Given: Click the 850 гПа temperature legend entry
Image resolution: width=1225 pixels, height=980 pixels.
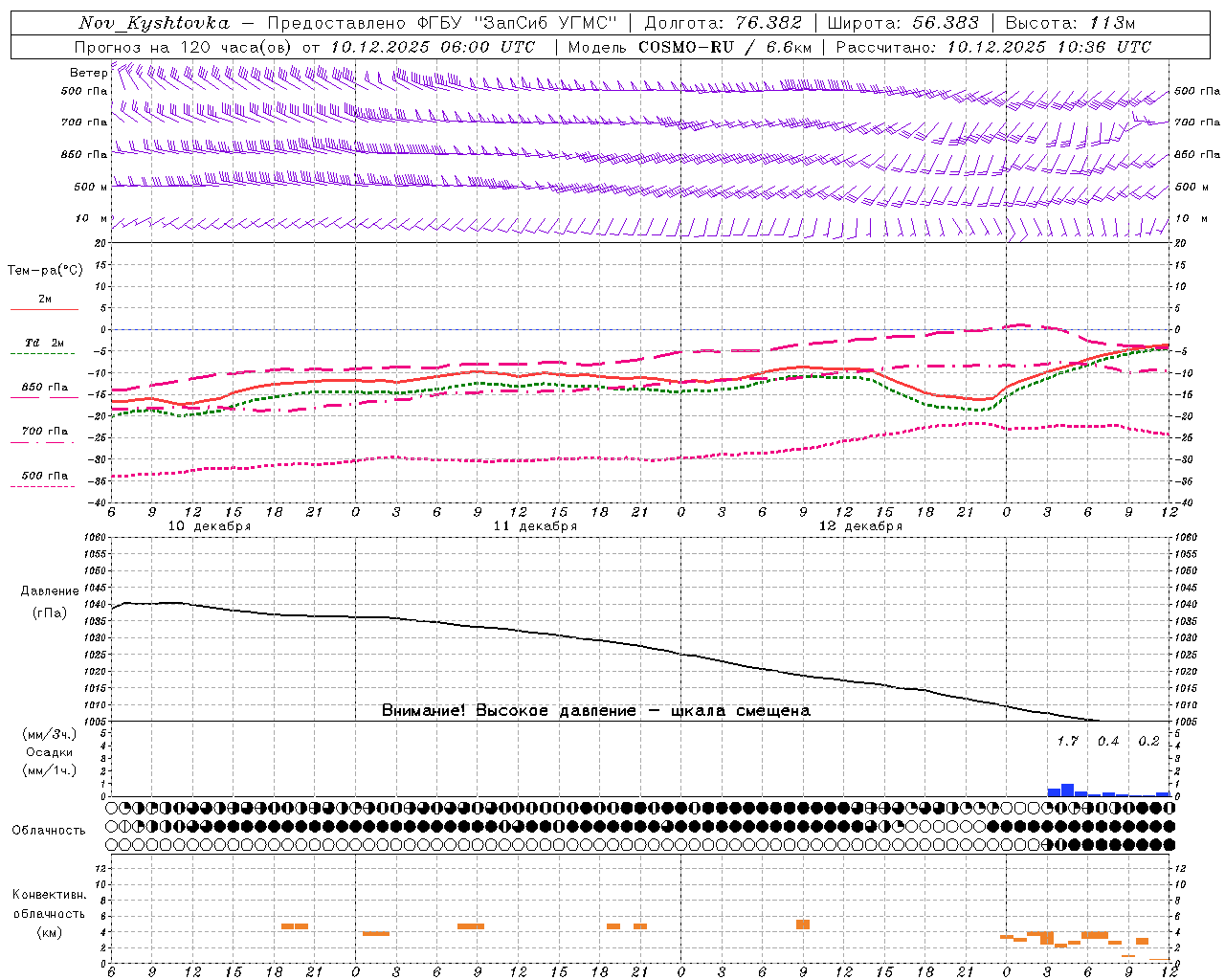Looking at the screenshot, I should point(45,388).
